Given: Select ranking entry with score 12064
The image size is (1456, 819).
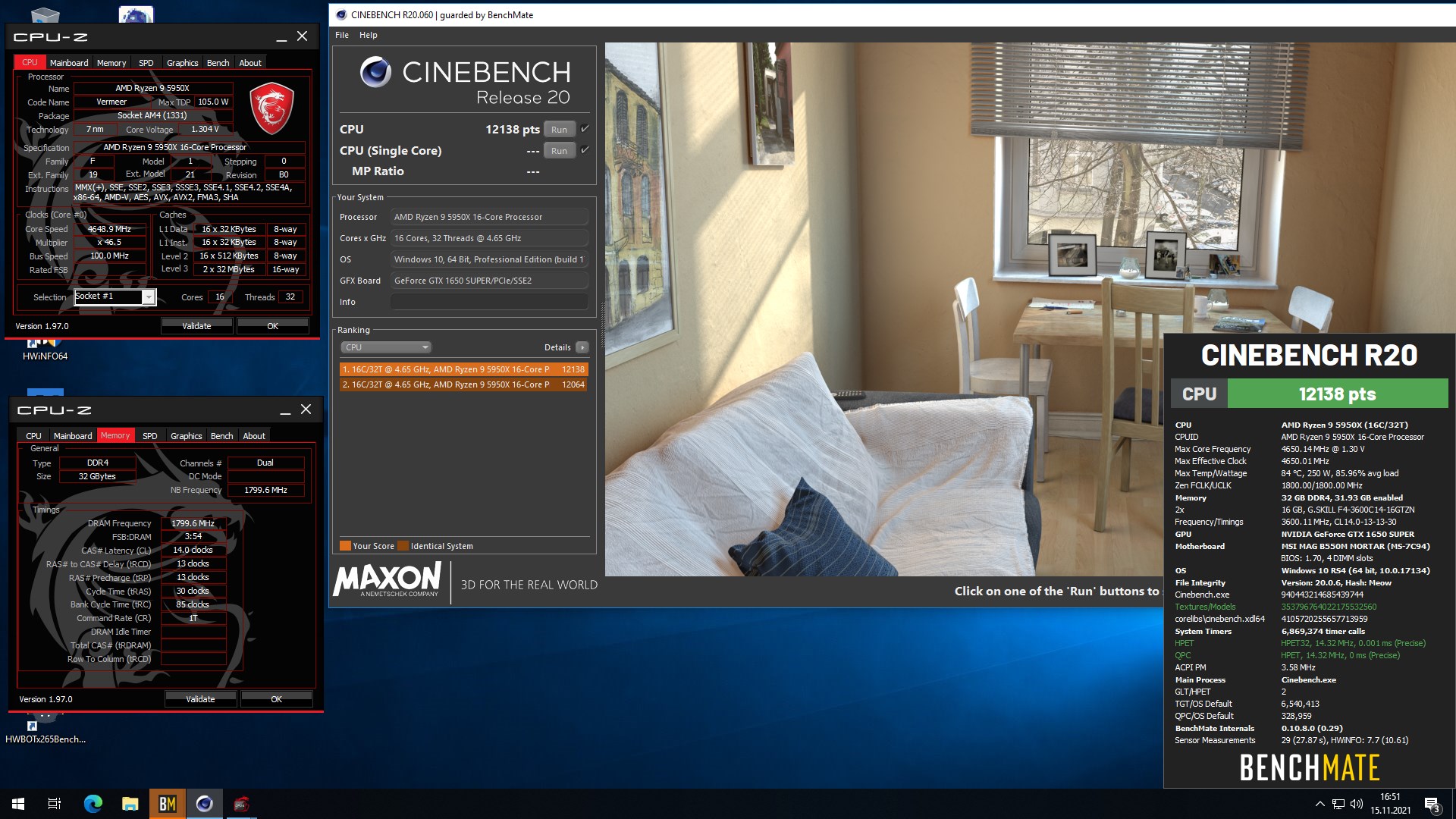Looking at the screenshot, I should 463,384.
